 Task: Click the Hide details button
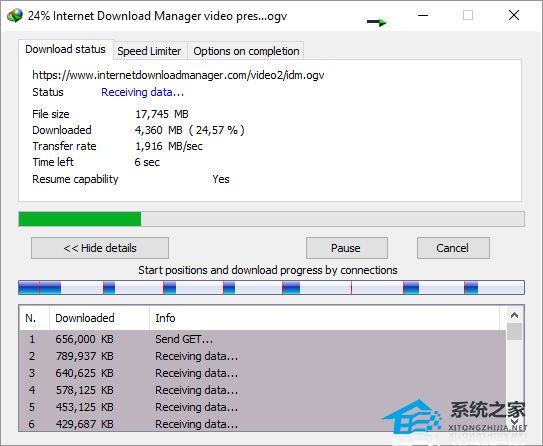coord(100,248)
